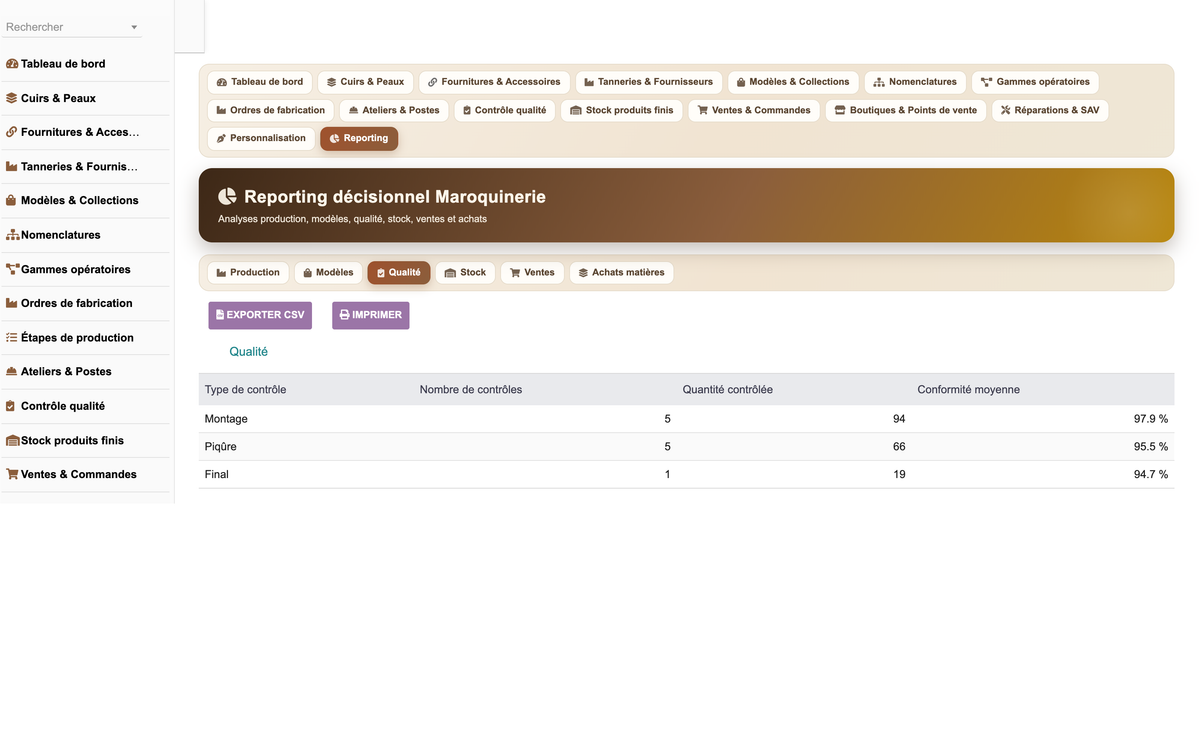
Task: Click the sidebar Tableau de bord gauge icon
Action: [x=12, y=64]
